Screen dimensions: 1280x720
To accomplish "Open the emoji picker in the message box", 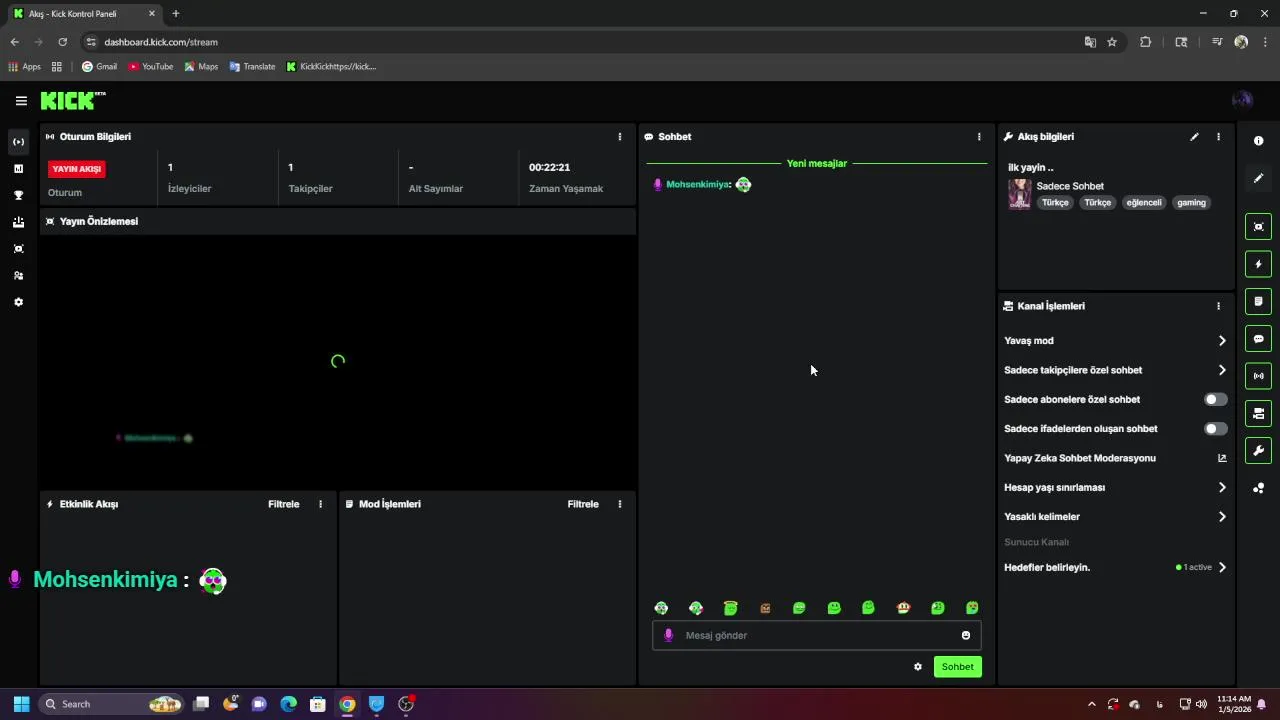I will [x=965, y=635].
